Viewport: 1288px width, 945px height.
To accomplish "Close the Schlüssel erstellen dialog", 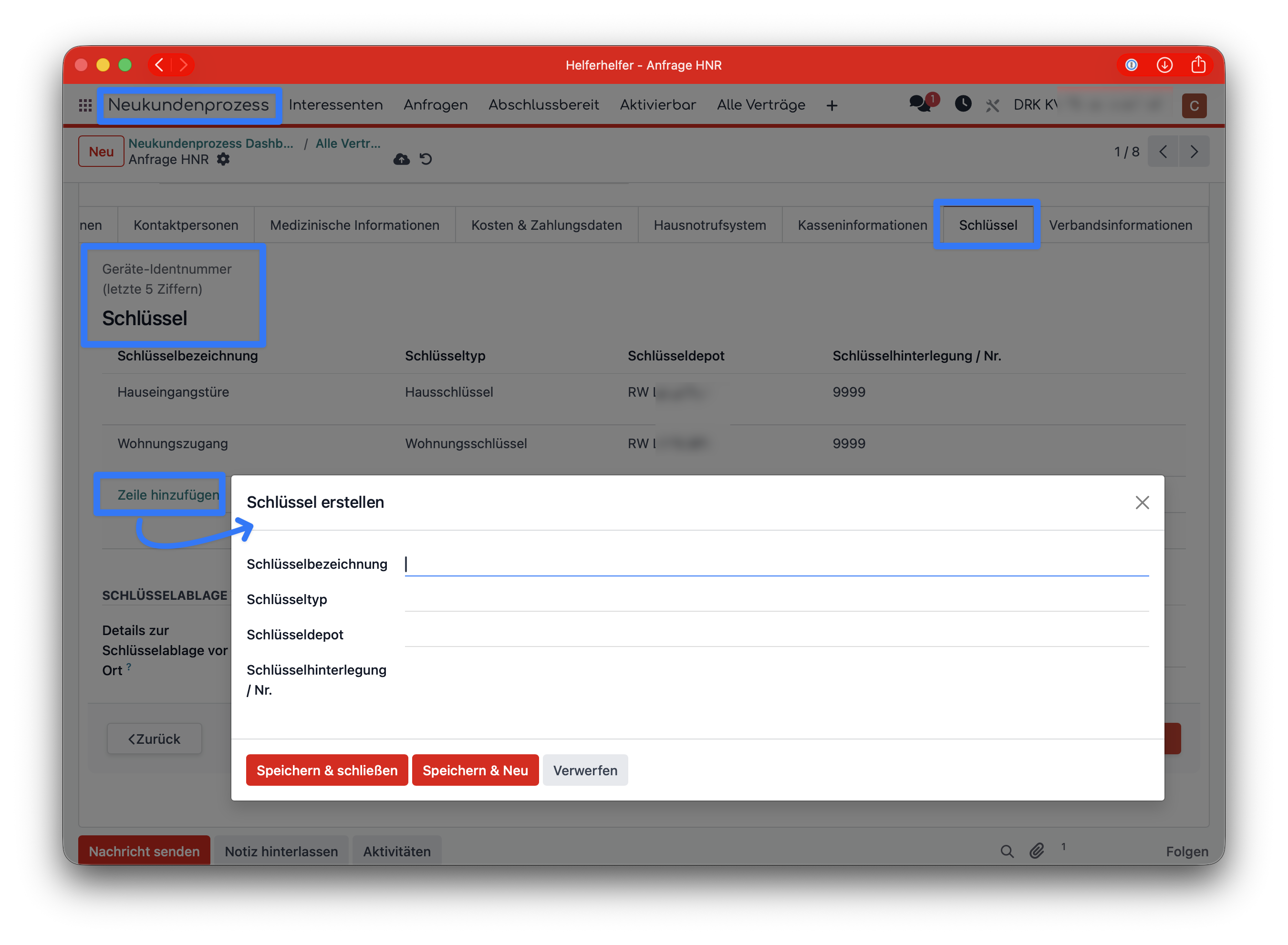I will pos(1142,503).
